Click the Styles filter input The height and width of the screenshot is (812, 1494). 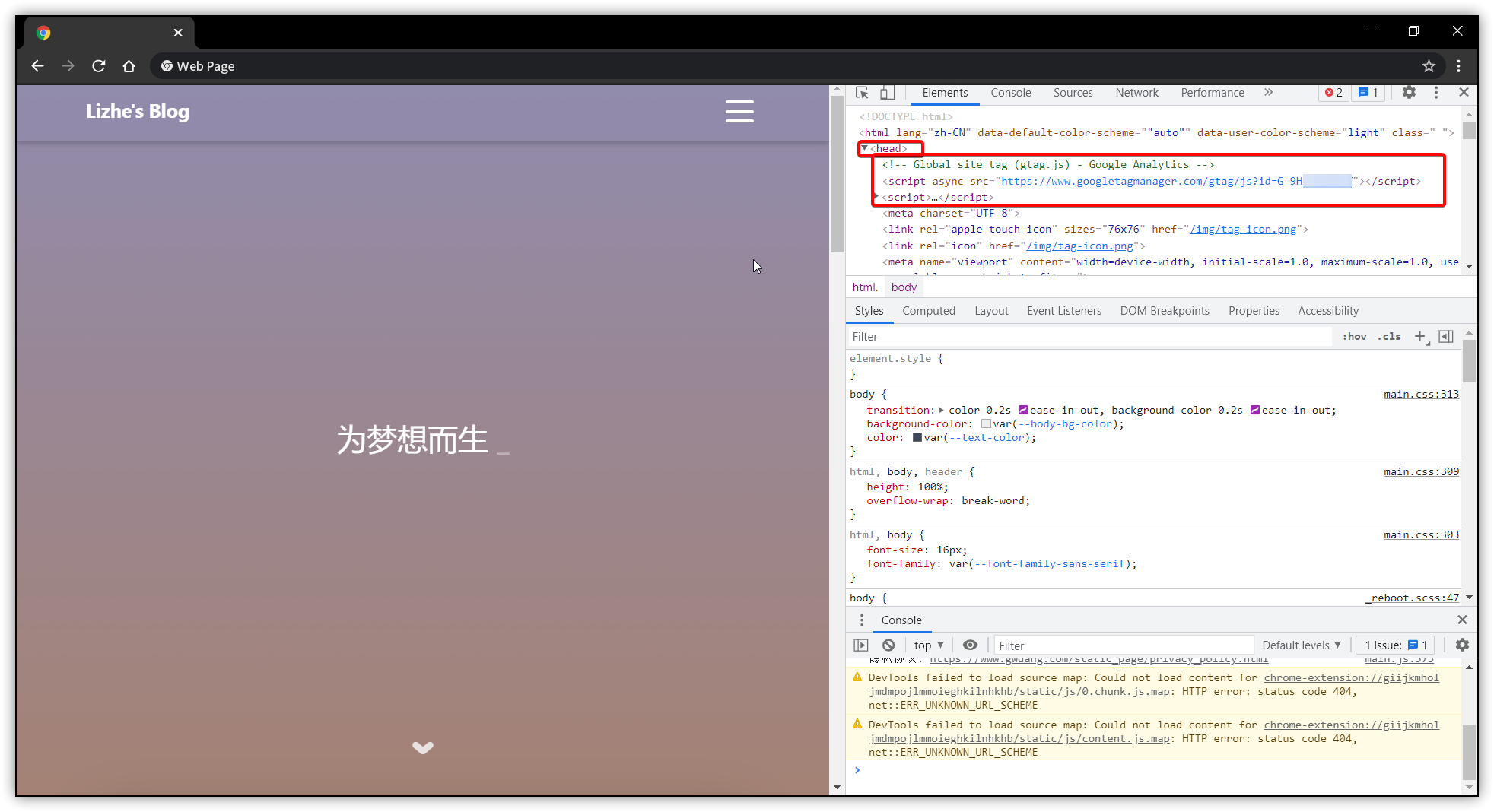(1089, 336)
